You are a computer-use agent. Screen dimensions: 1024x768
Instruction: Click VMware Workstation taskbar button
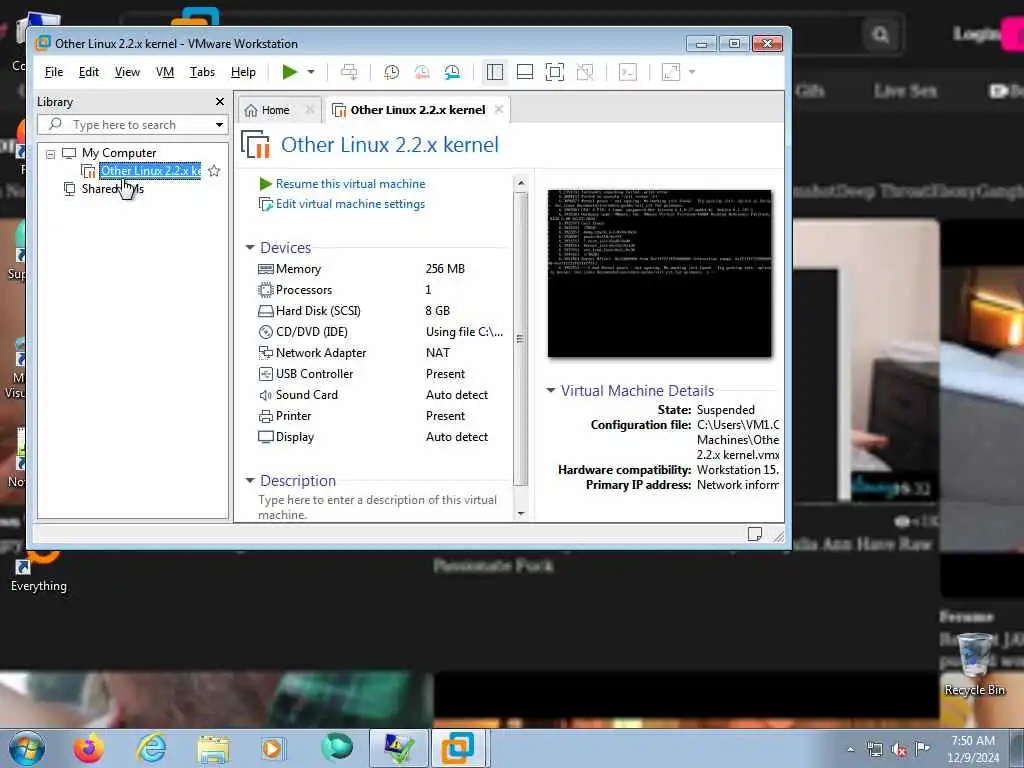pos(458,748)
